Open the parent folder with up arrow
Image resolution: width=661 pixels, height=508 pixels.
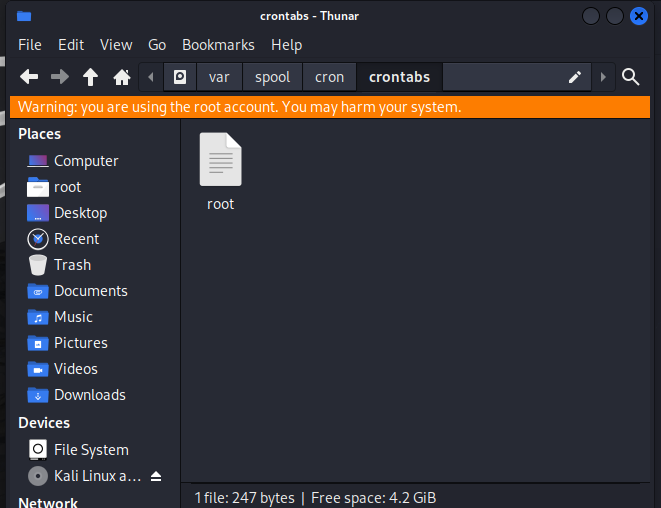coord(90,77)
